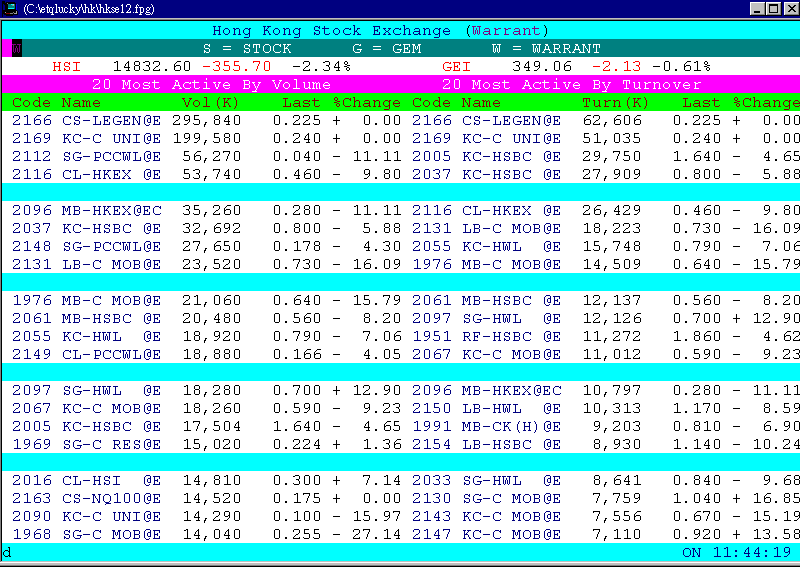
Task: Click the 'Turn(K)' column header
Action: pos(615,103)
